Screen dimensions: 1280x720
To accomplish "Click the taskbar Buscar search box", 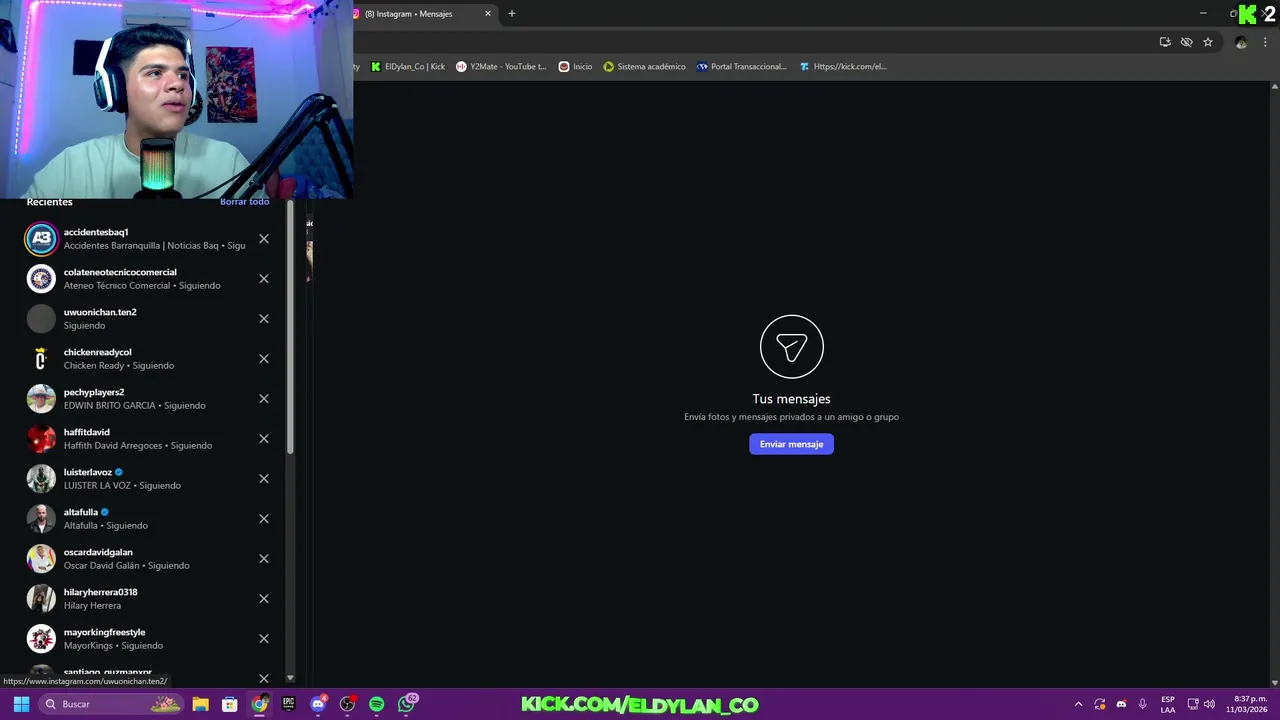I will [x=112, y=704].
